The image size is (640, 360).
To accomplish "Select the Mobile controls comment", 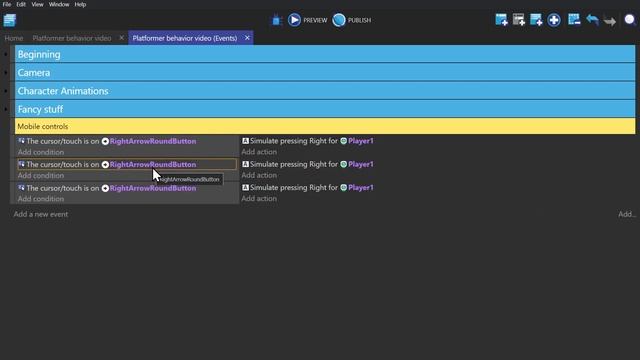I will 325,126.
